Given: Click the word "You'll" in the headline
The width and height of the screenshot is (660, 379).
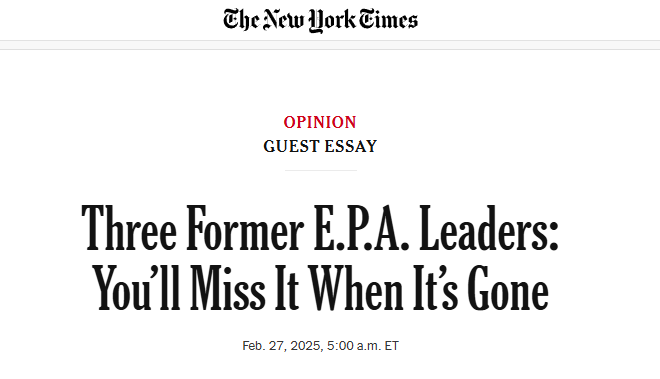Looking at the screenshot, I should tap(136, 288).
